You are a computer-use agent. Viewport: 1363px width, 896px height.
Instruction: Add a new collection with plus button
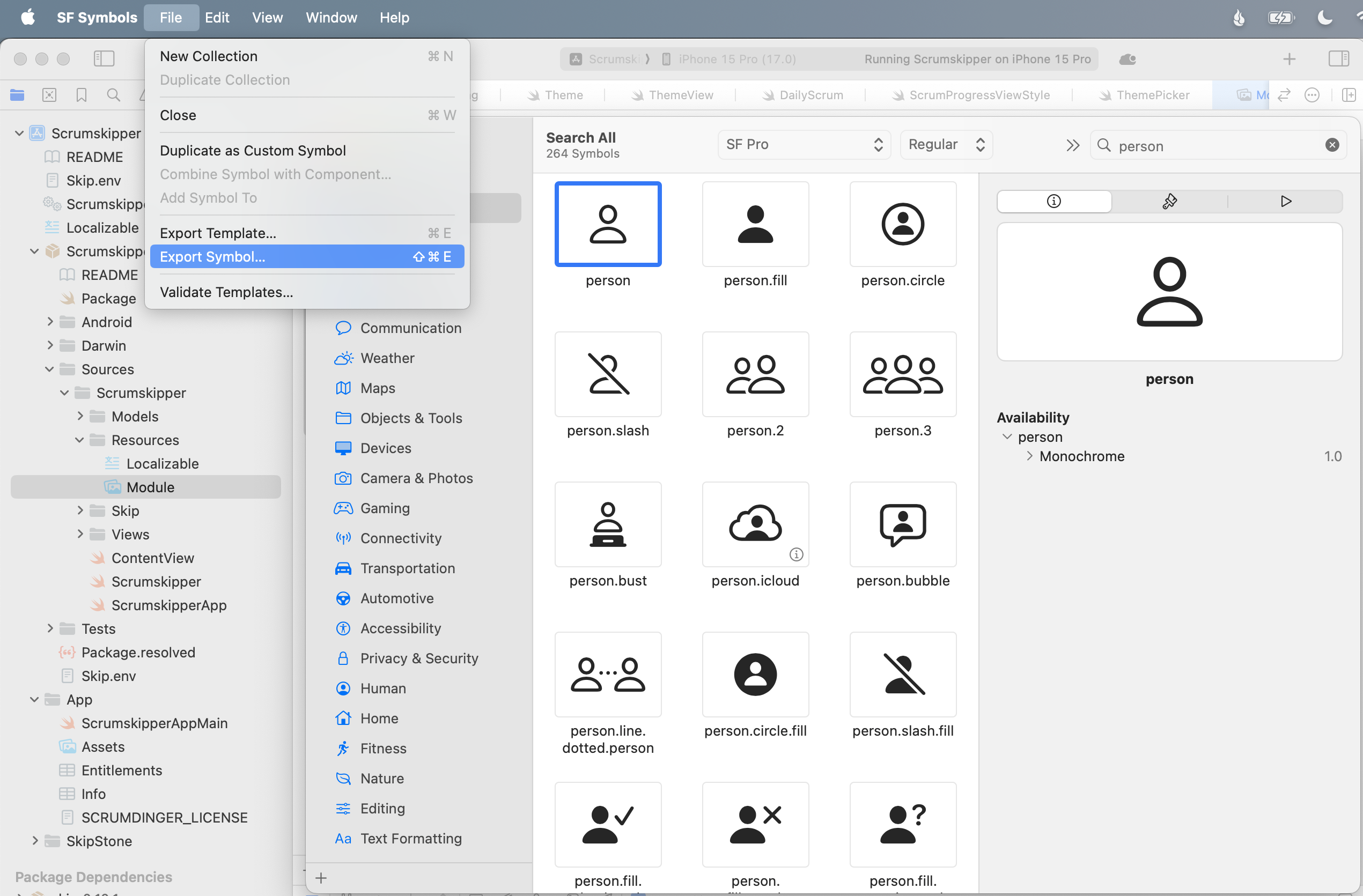tap(321, 878)
